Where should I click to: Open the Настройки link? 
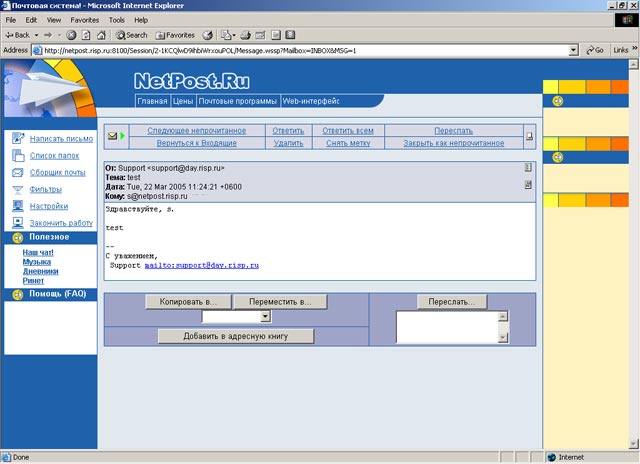[49, 206]
